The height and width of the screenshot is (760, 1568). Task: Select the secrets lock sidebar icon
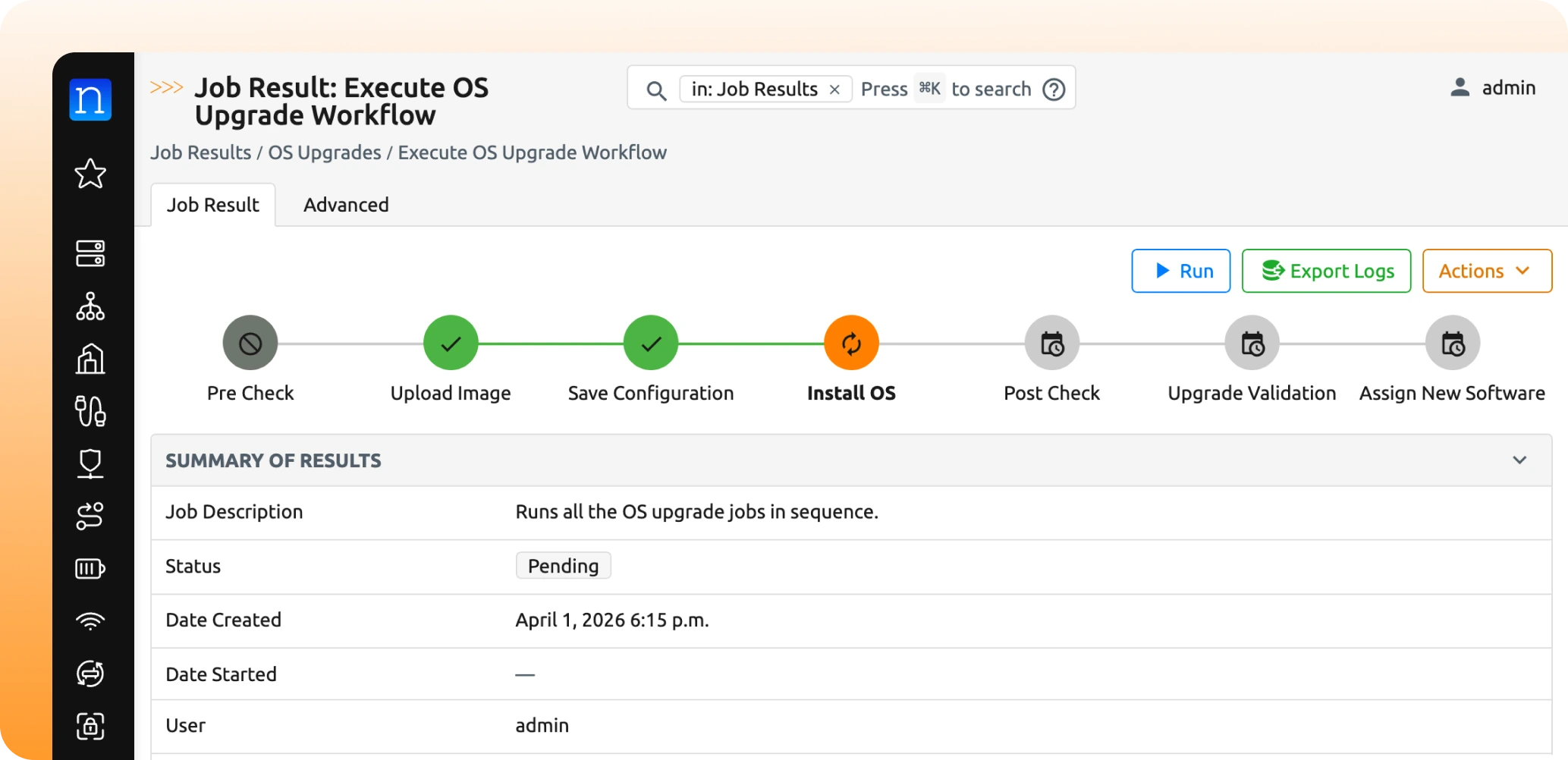[x=91, y=727]
